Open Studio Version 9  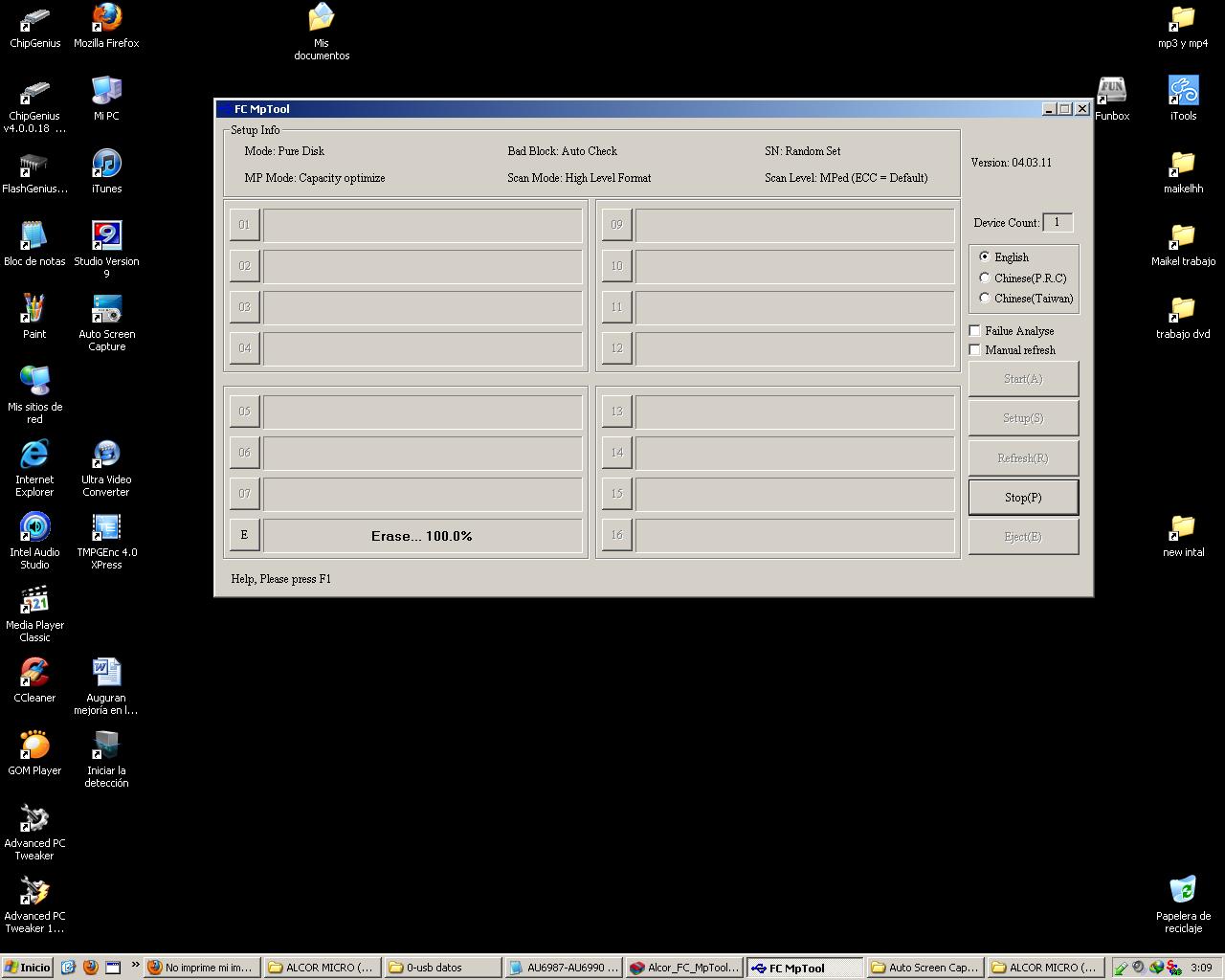[x=105, y=234]
